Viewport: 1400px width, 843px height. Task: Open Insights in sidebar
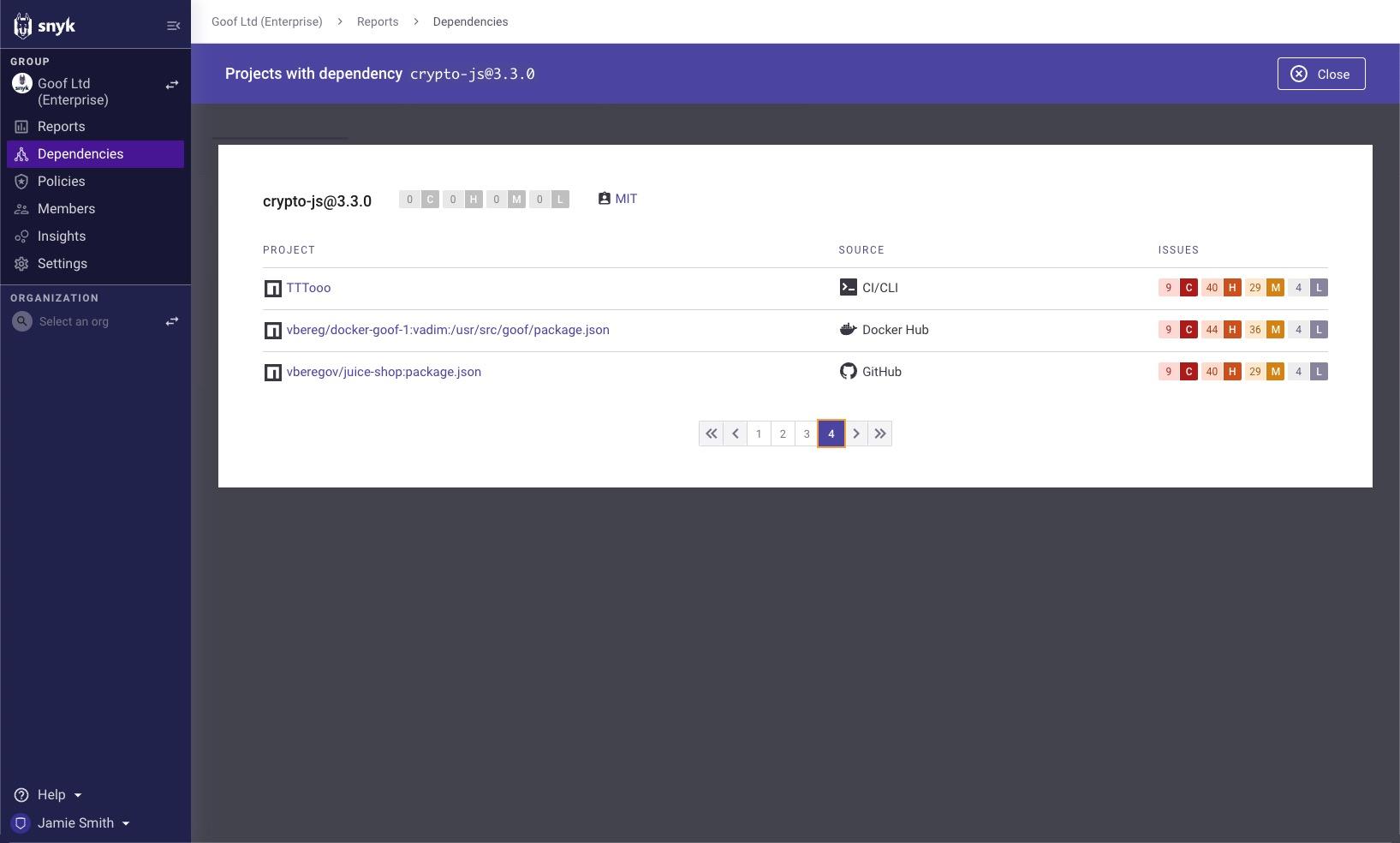click(95, 236)
